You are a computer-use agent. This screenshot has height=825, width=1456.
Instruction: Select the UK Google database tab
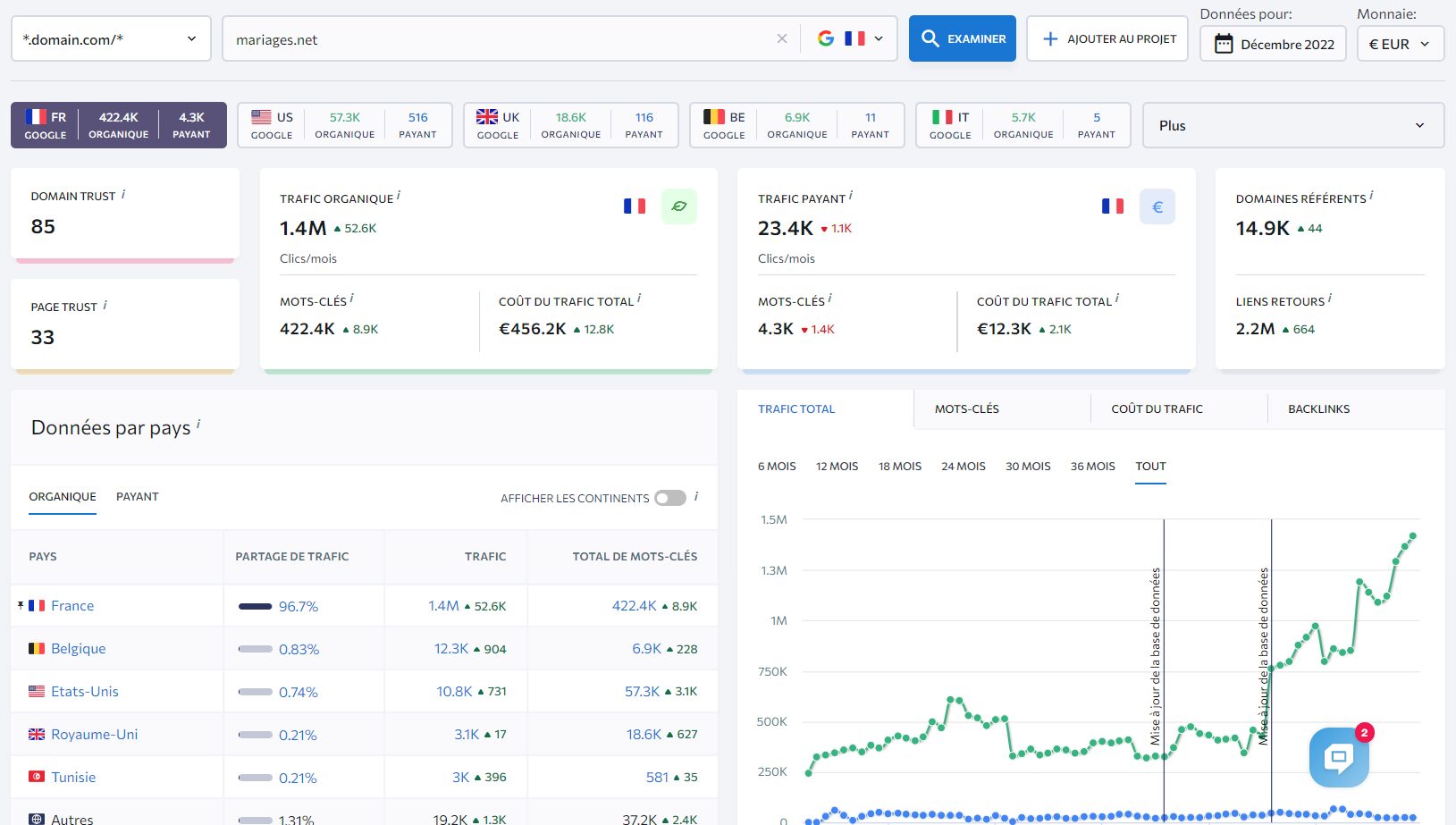tap(571, 125)
